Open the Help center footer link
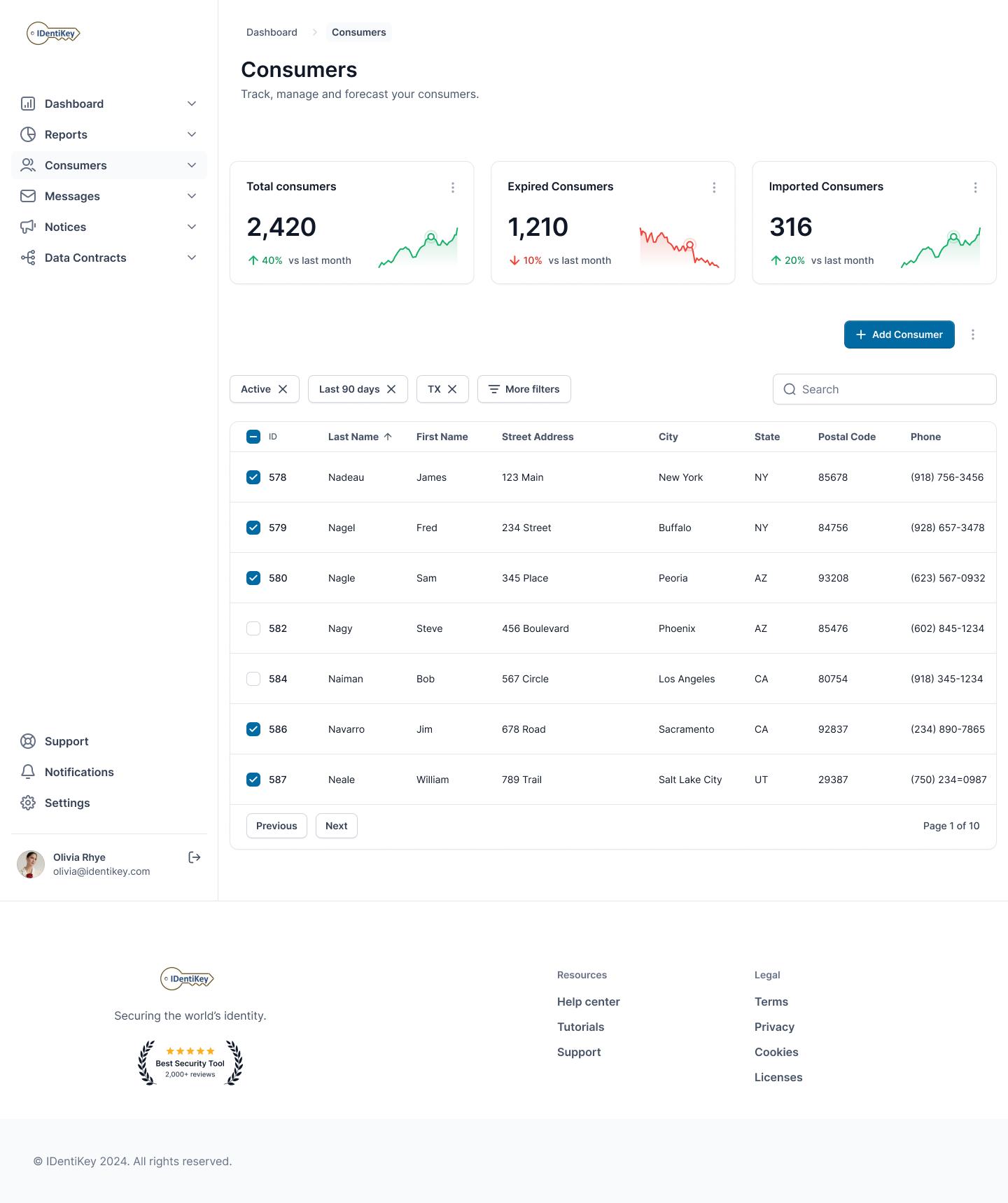Image resolution: width=1008 pixels, height=1203 pixels. (589, 1001)
